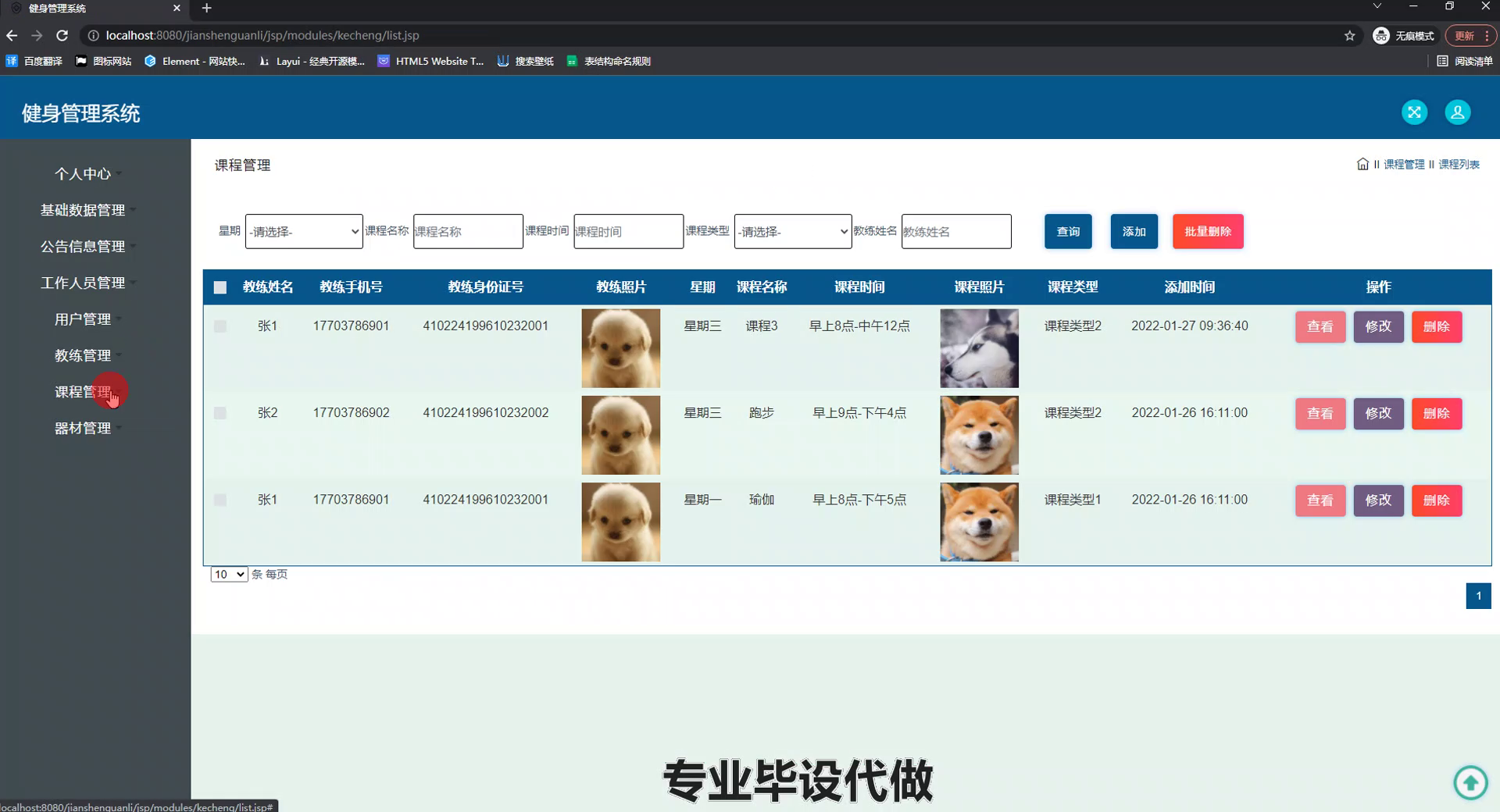The height and width of the screenshot is (812, 1500).
Task: Click the 查询 search button
Action: [1068, 231]
